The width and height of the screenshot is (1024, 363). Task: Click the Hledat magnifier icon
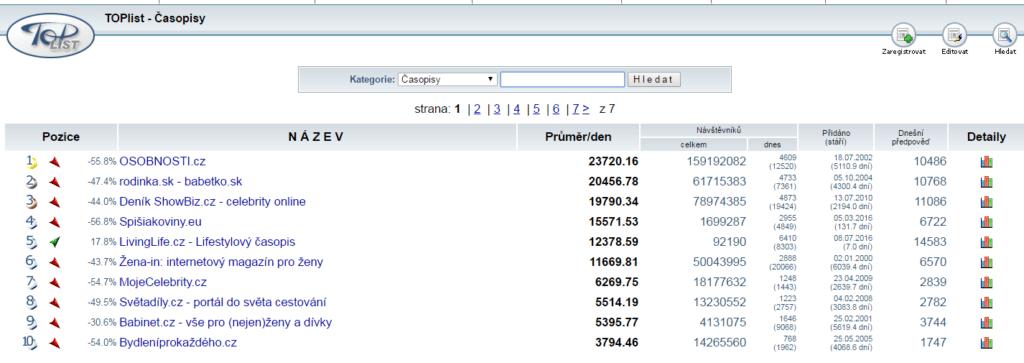click(x=1004, y=35)
